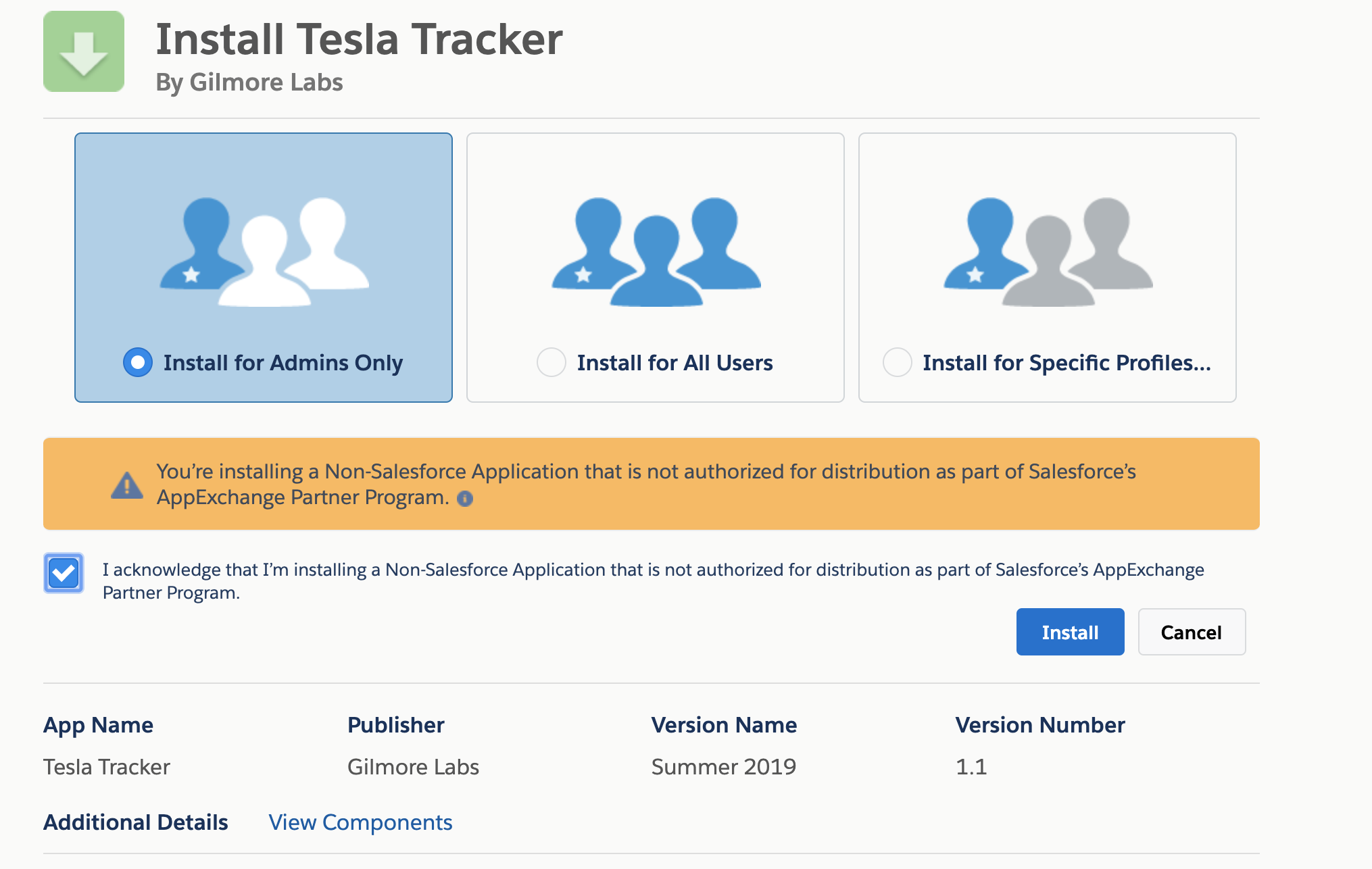Image resolution: width=1372 pixels, height=869 pixels.
Task: Select the Install for Admins Only radio
Action: pyautogui.click(x=138, y=363)
